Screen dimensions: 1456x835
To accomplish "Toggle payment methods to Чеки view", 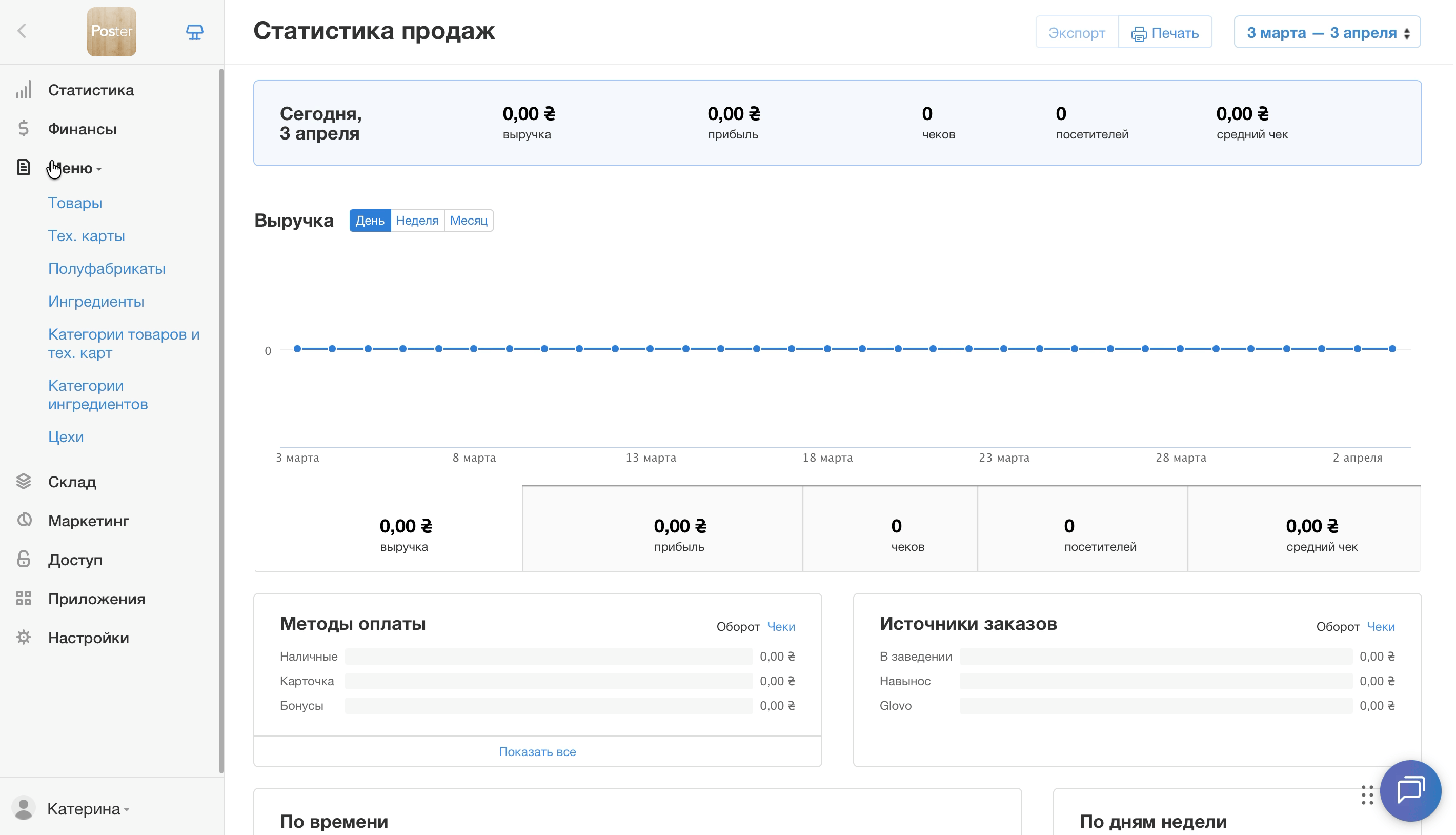I will (x=781, y=626).
